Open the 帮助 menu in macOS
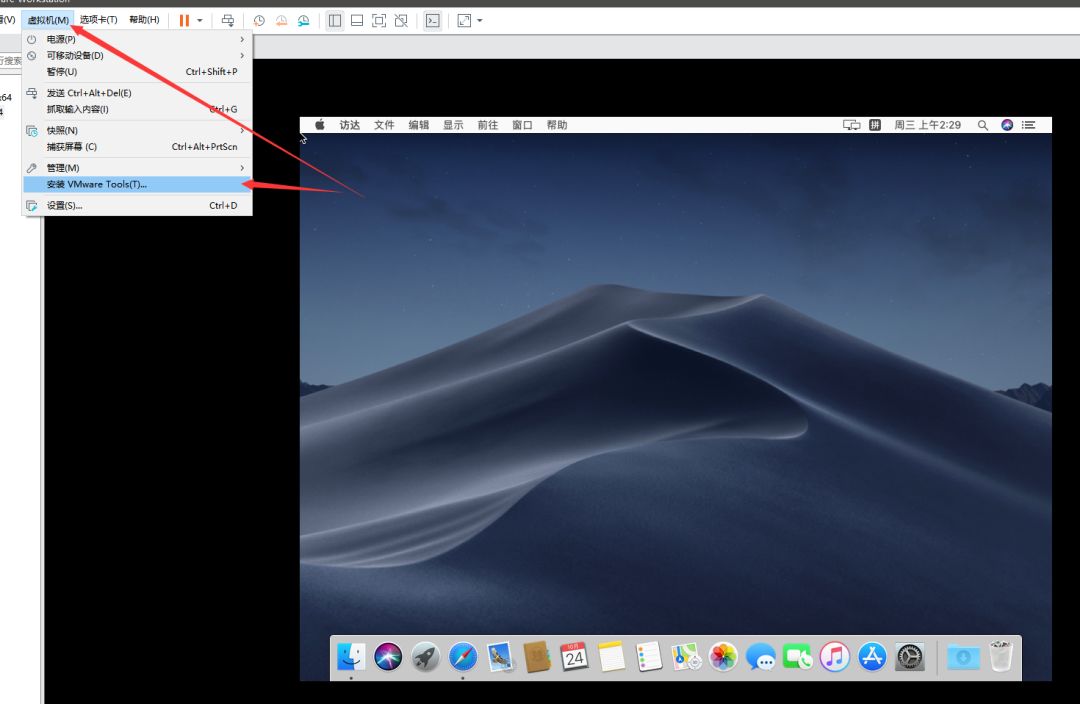1080x704 pixels. 557,125
